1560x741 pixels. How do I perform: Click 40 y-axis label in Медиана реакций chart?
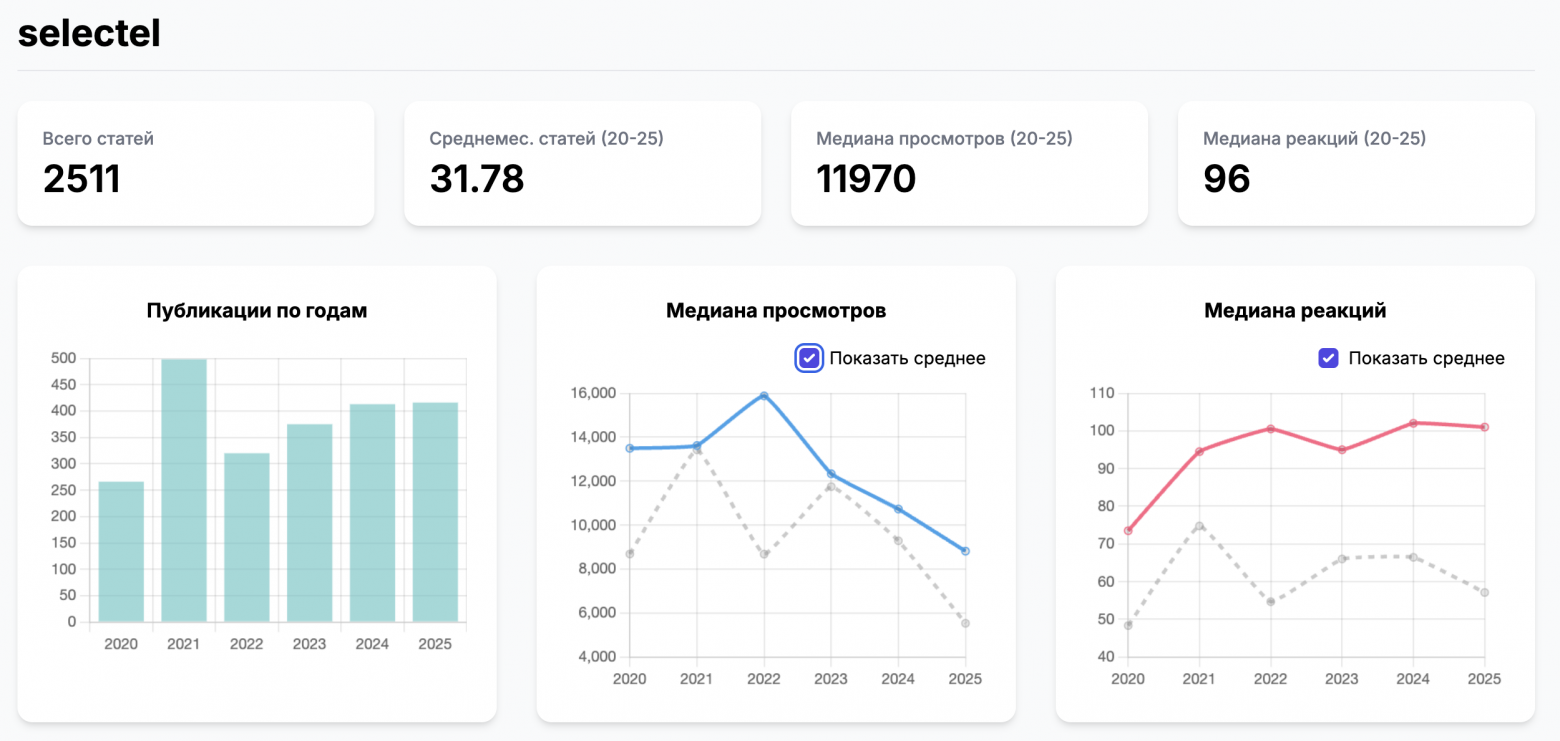point(1106,657)
